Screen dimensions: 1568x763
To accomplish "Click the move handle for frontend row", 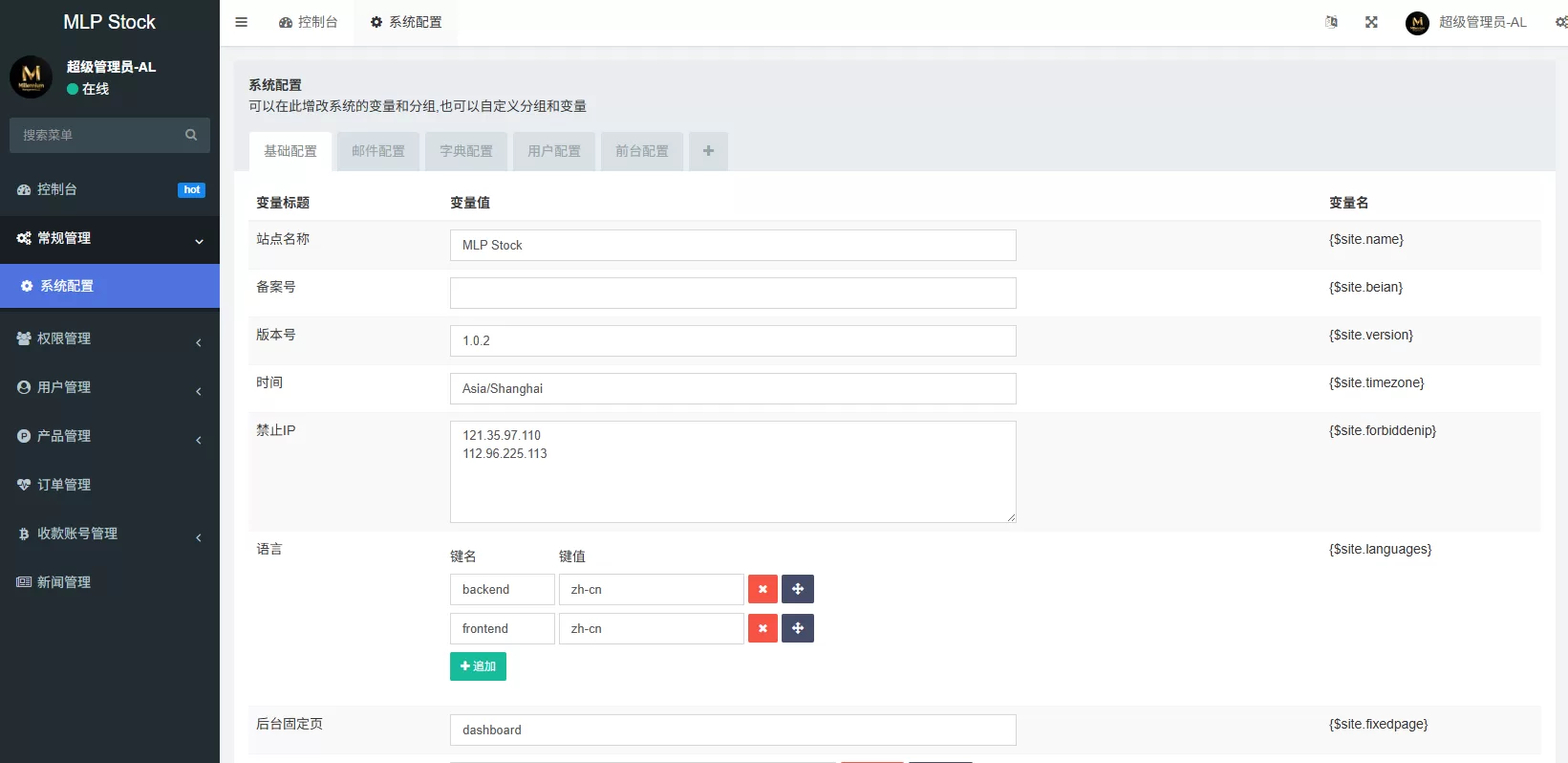I will (798, 628).
